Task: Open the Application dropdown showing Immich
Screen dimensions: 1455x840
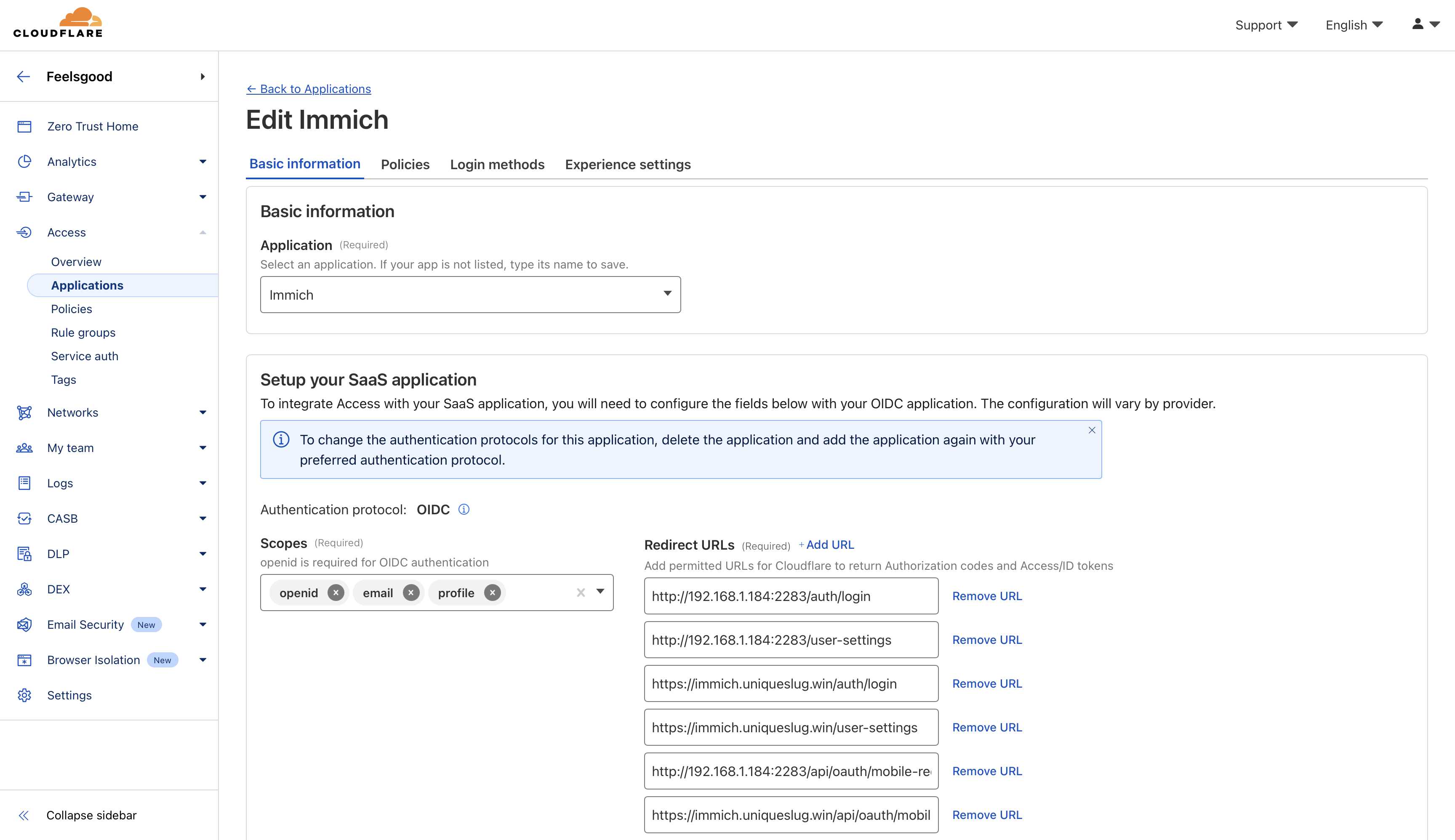Action: [470, 295]
